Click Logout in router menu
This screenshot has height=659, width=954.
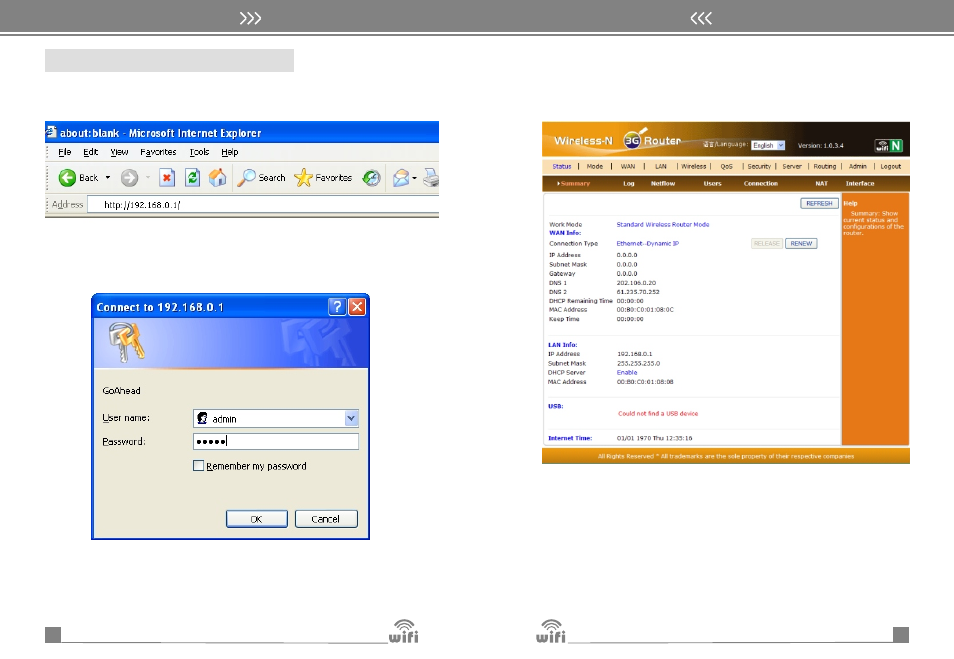tap(890, 166)
